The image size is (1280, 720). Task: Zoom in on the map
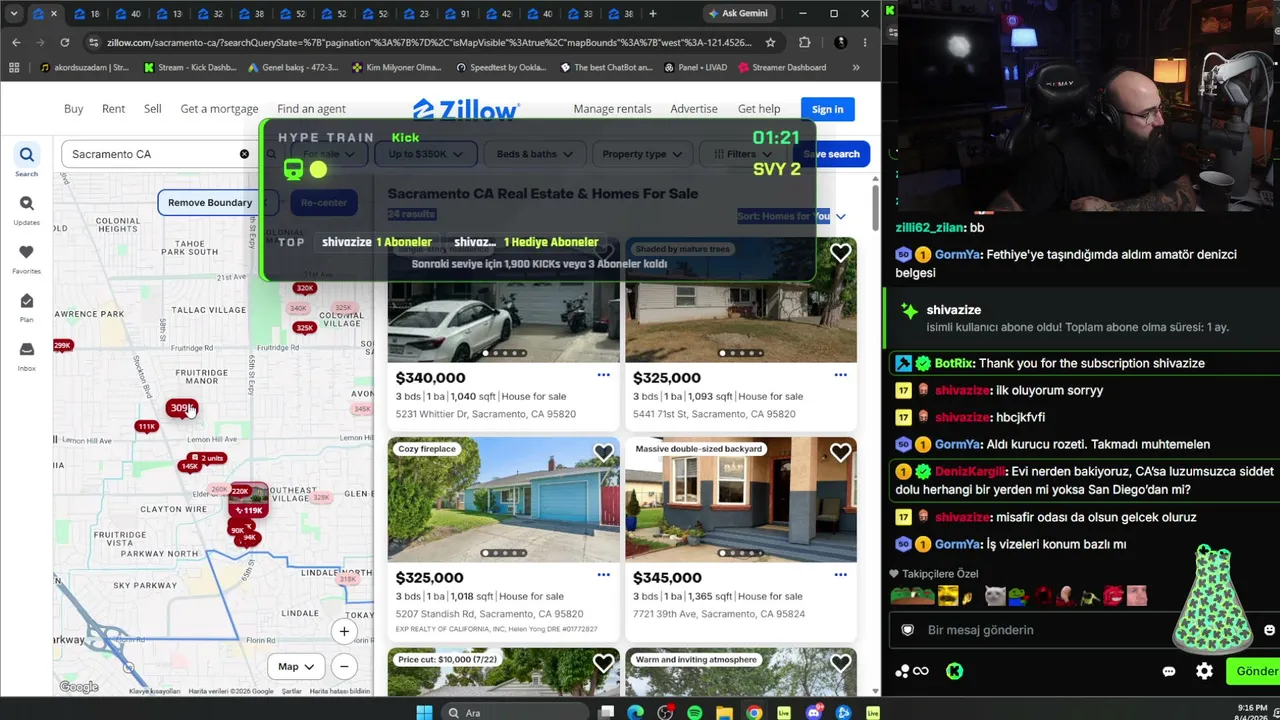coord(344,632)
